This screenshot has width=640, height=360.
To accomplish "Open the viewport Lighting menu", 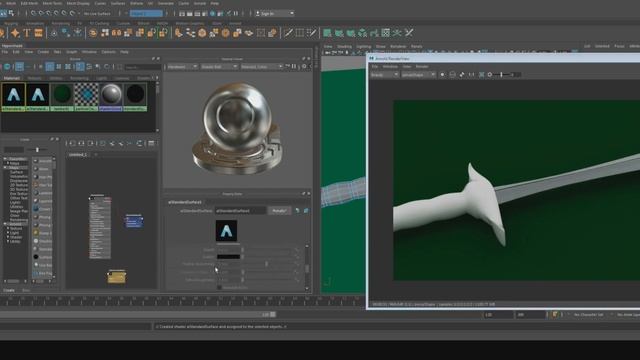I will coord(364,47).
